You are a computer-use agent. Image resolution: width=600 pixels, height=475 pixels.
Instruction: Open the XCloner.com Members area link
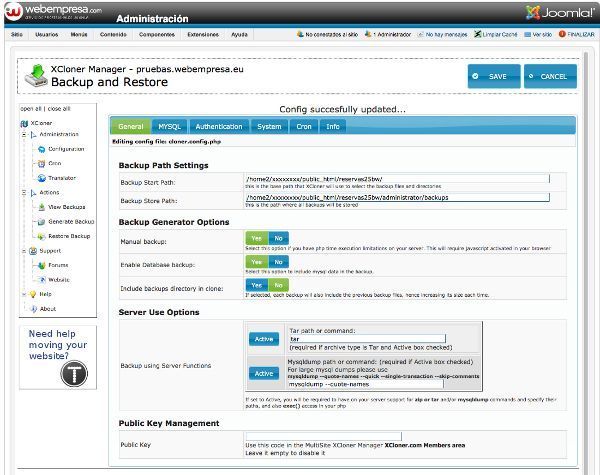pos(425,446)
